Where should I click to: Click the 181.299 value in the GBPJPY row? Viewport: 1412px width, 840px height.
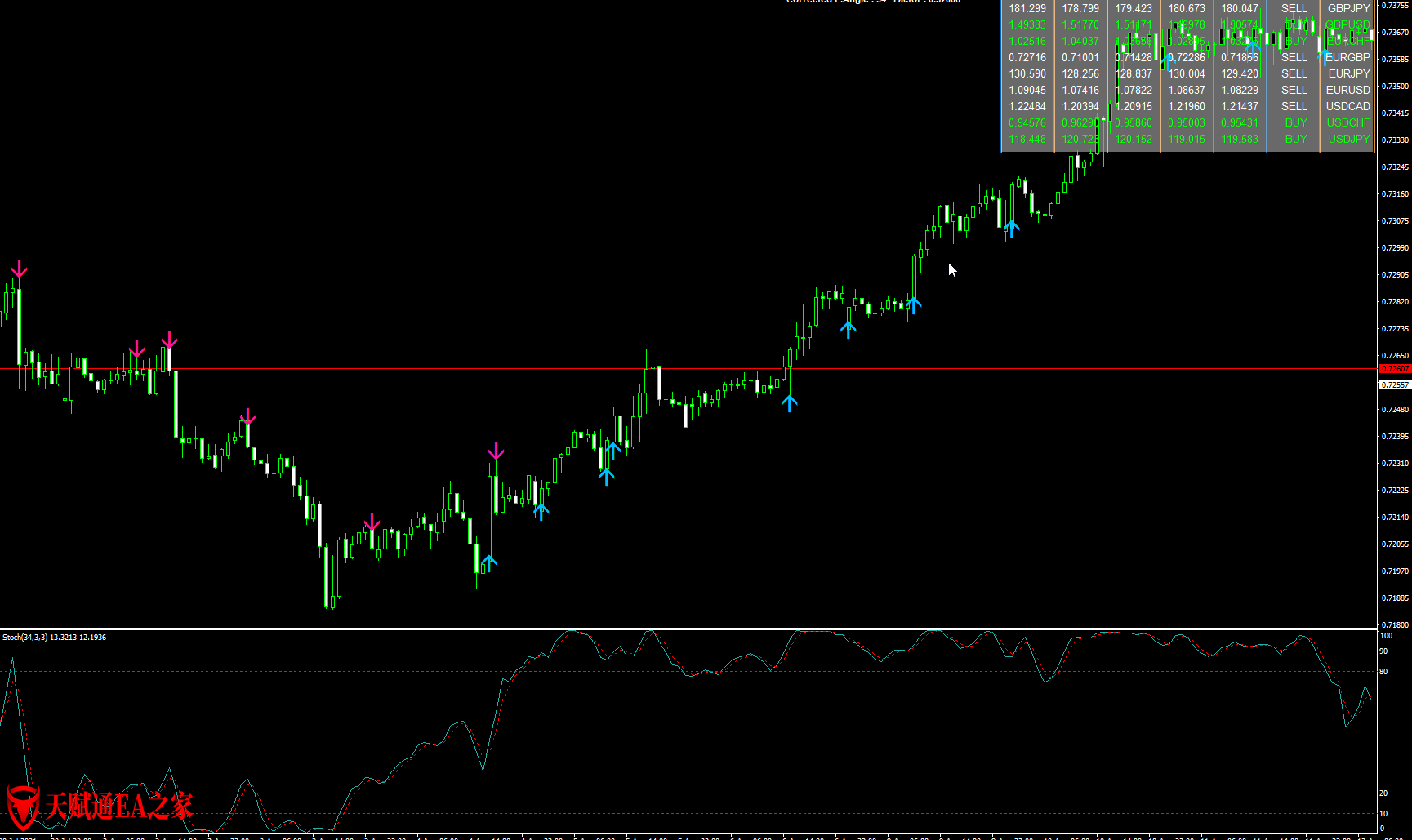[1027, 8]
